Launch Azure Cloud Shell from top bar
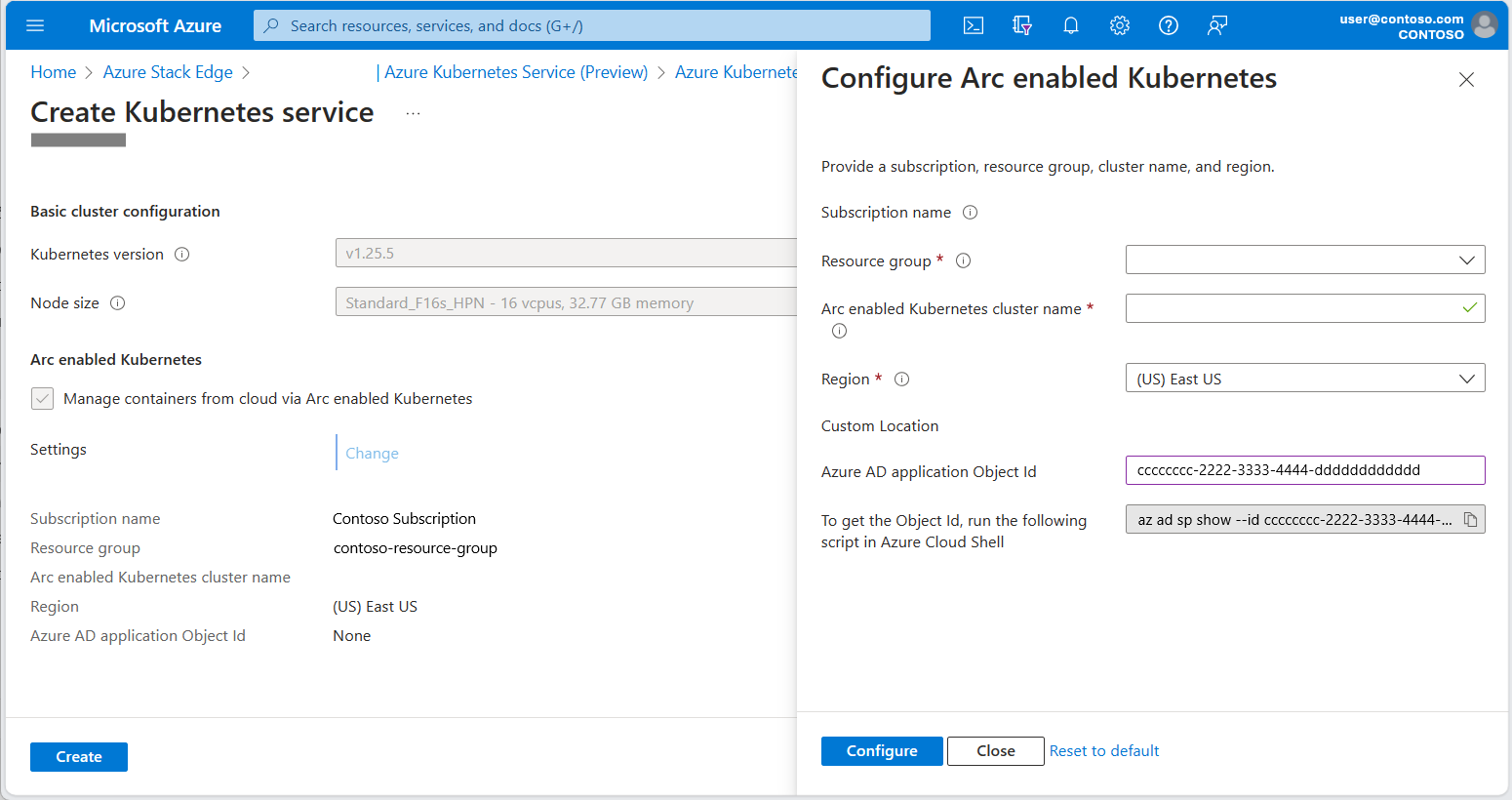This screenshot has width=1512, height=800. [x=973, y=25]
